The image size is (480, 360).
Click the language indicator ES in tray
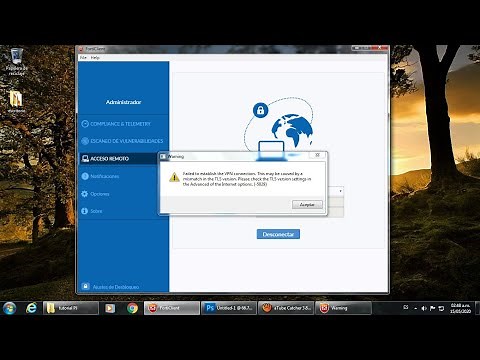(x=406, y=307)
